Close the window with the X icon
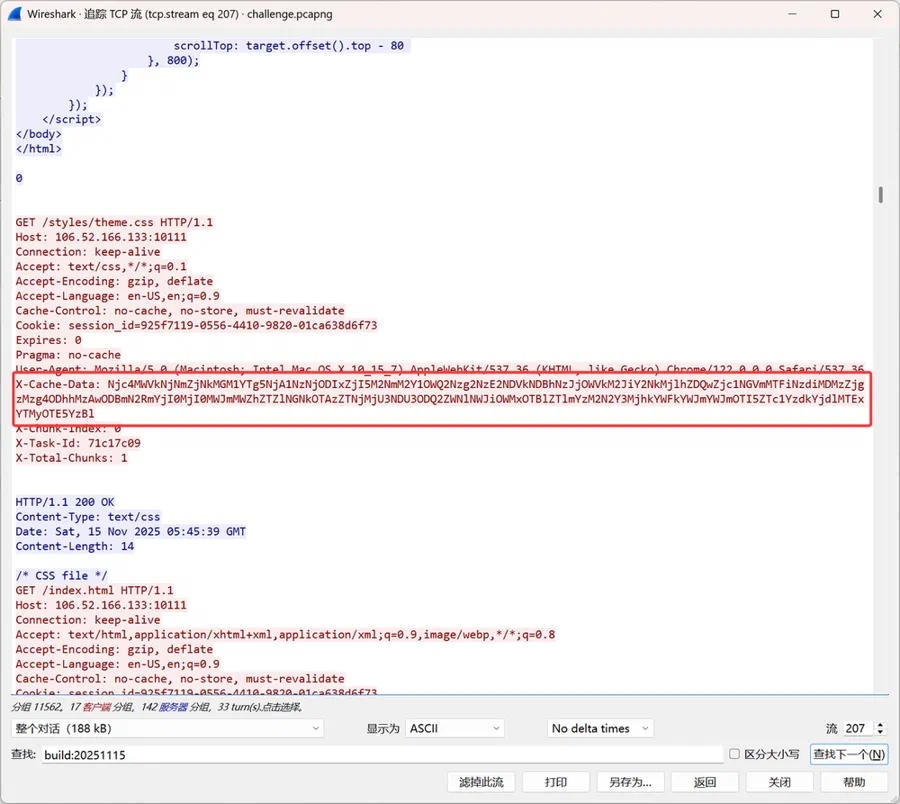 pyautogui.click(x=877, y=14)
